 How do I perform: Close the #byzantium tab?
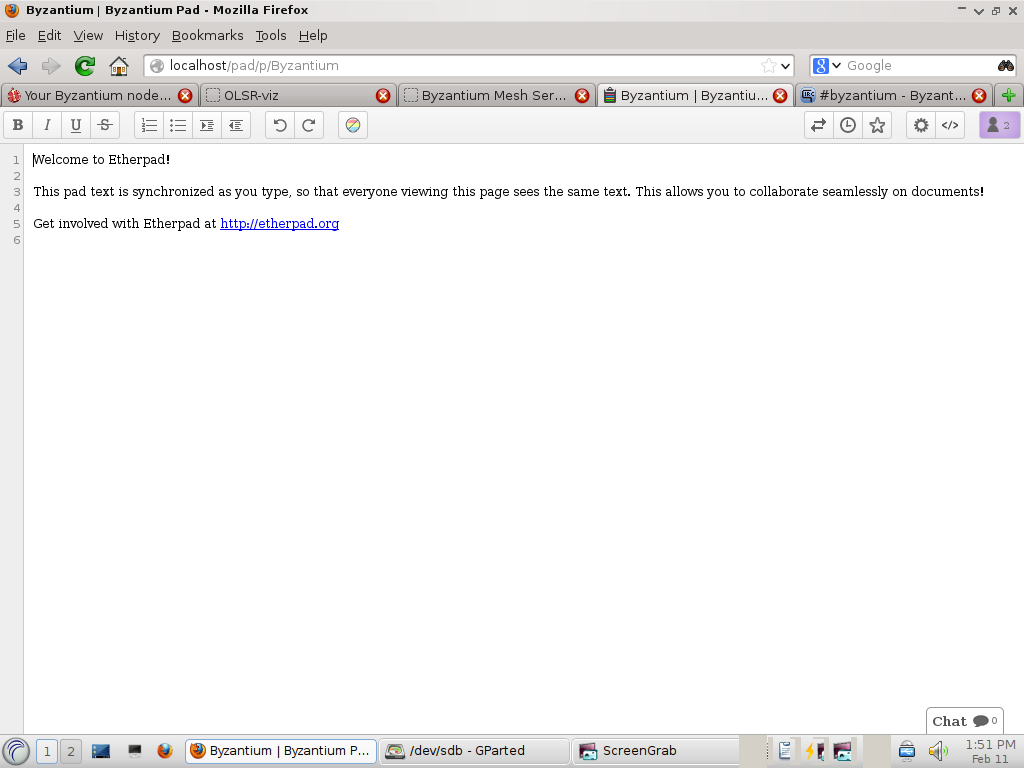pos(979,96)
